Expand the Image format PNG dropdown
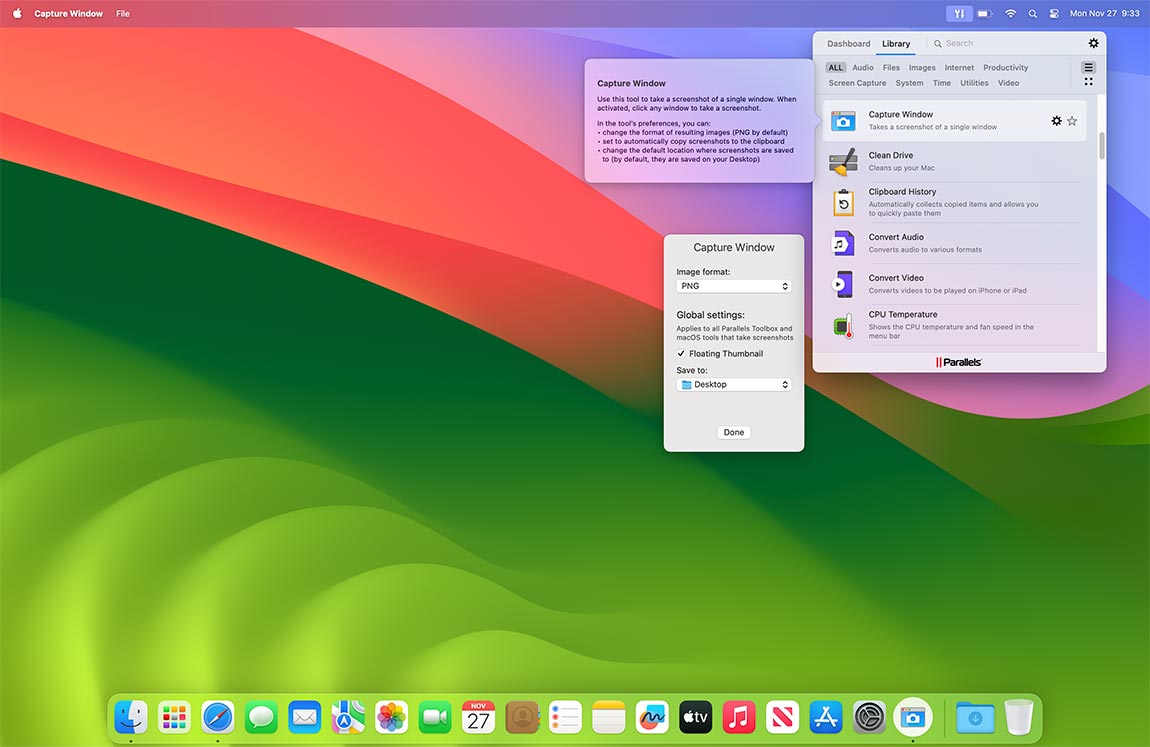This screenshot has width=1150, height=747. (x=733, y=286)
